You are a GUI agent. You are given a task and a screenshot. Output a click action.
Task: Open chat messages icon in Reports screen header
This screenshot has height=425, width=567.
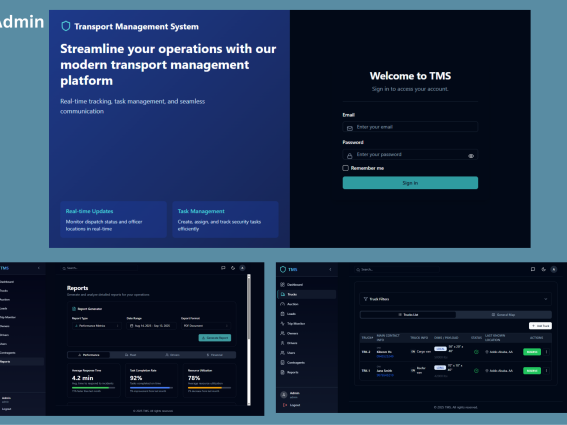[x=223, y=268]
